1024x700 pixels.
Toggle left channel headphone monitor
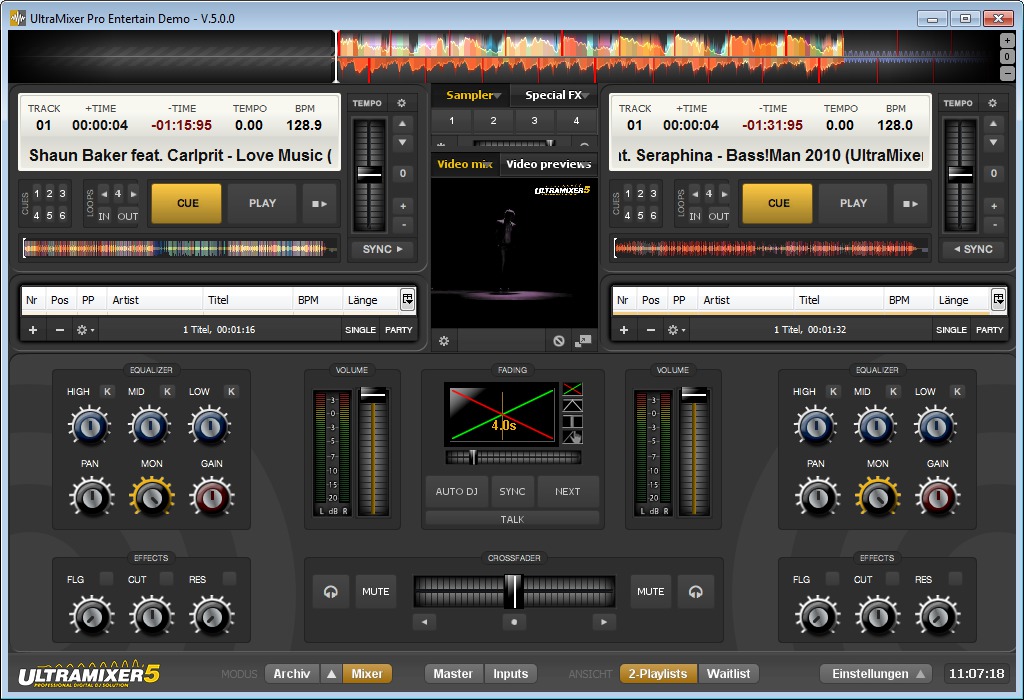point(331,592)
